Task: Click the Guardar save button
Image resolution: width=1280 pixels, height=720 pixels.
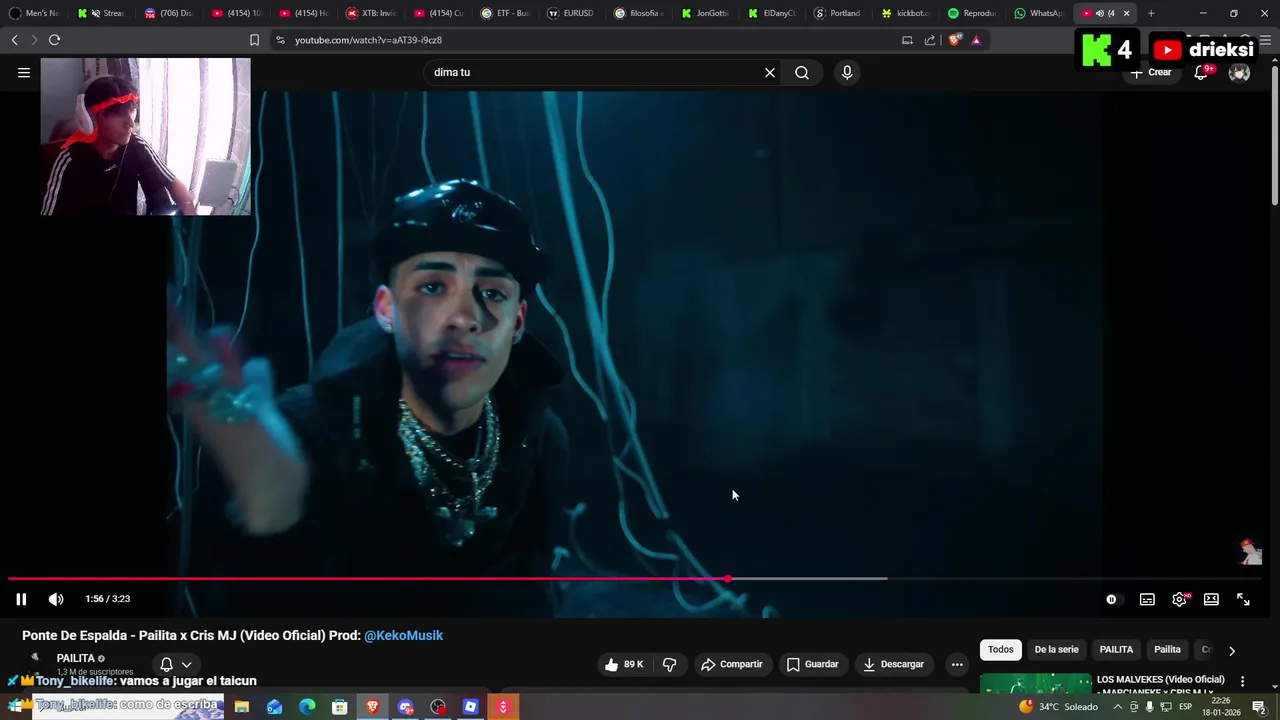Action: tap(812, 664)
